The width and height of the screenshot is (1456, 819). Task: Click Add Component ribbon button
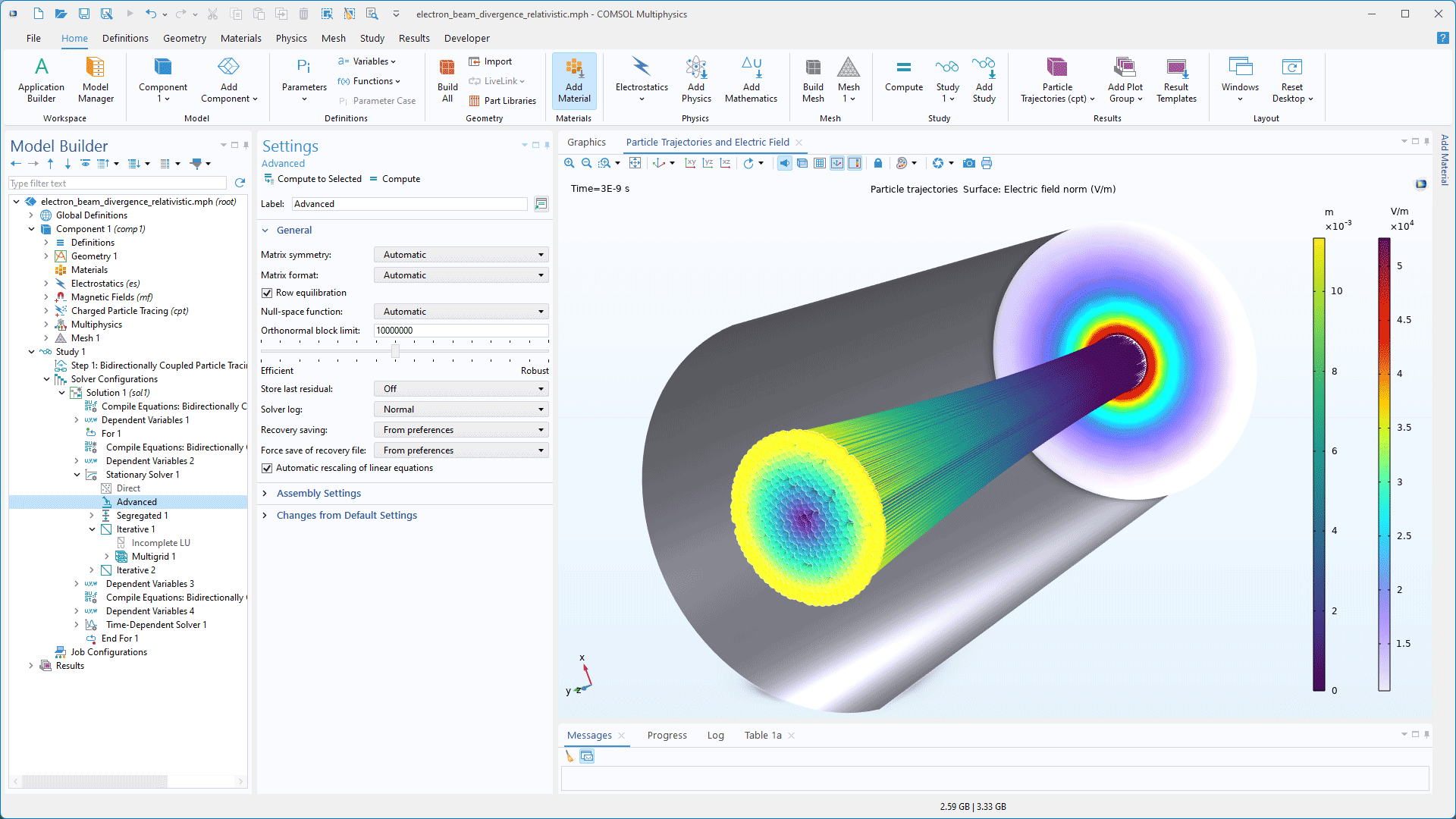pyautogui.click(x=229, y=80)
